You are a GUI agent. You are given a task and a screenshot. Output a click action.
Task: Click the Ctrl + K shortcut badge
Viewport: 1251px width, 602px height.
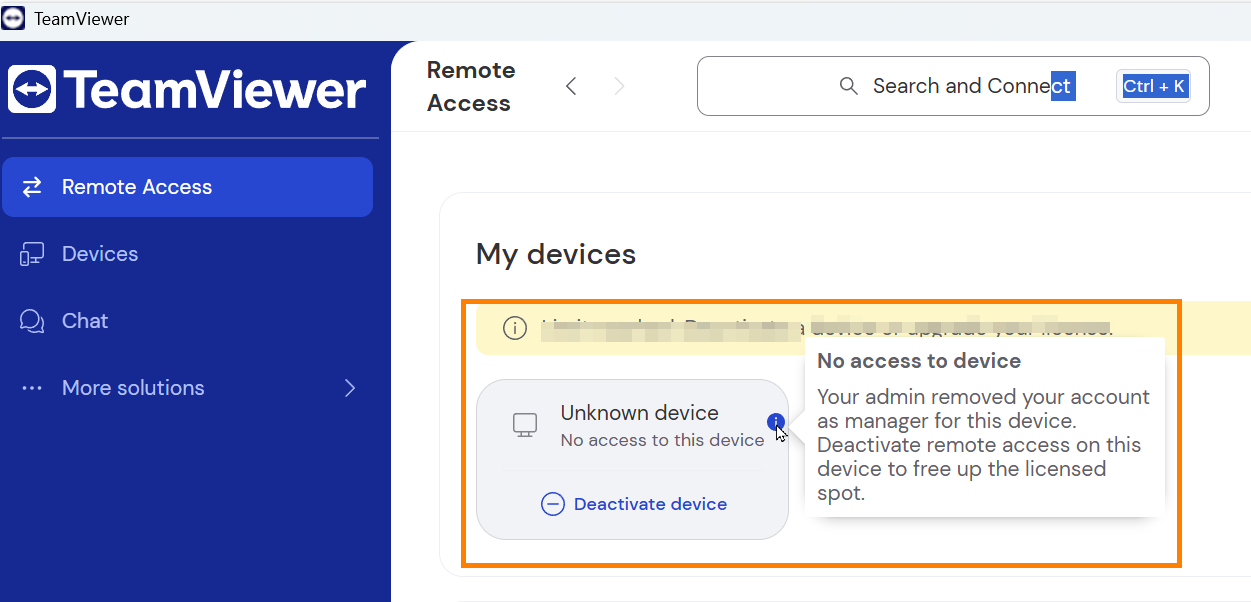(1153, 86)
